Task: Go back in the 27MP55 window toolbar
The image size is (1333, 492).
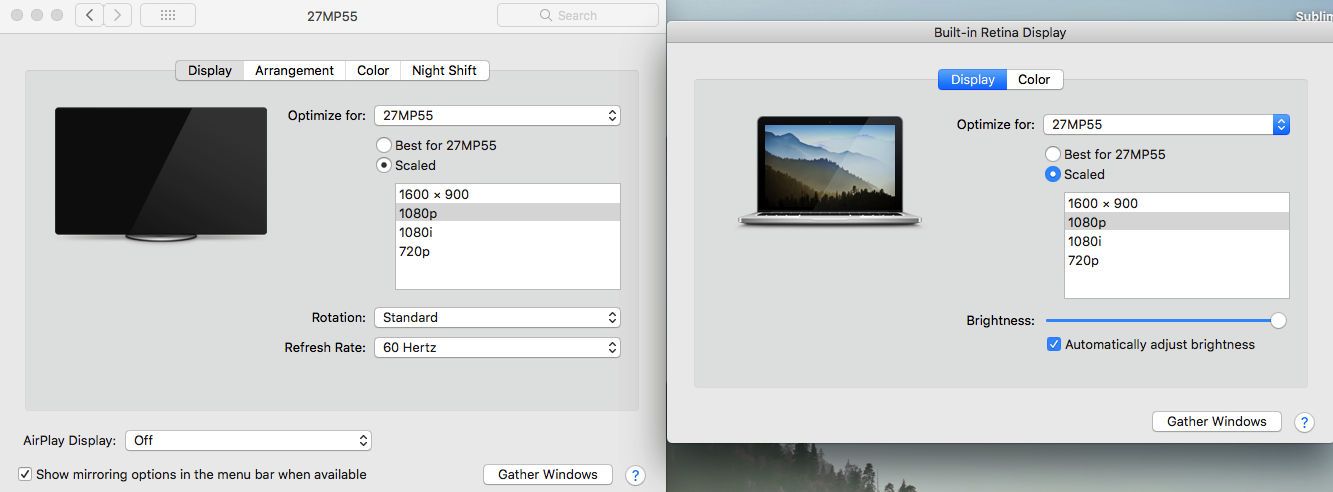Action: 89,15
